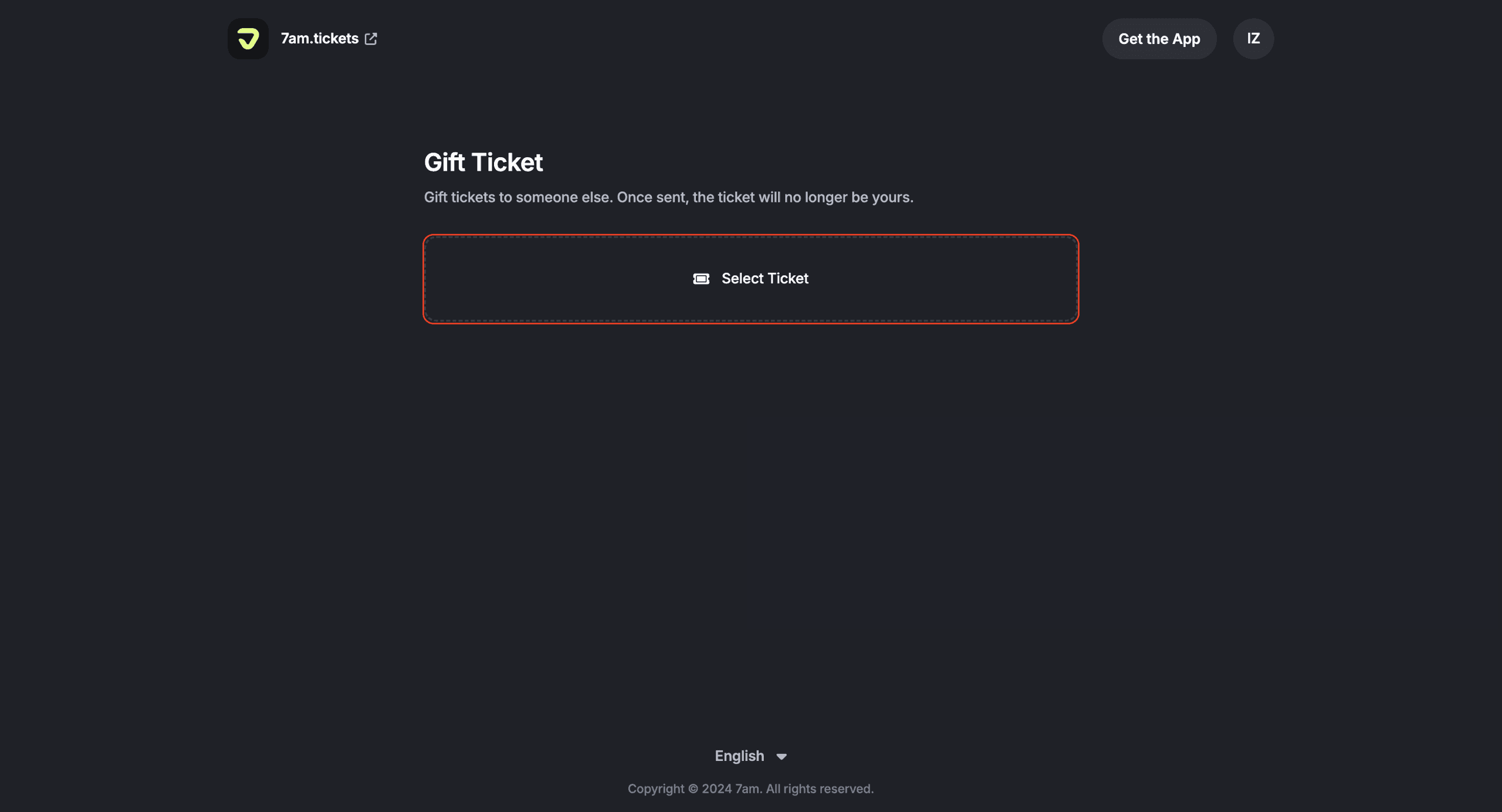
Task: Click the copyright symbol in the footer
Action: pos(693,789)
